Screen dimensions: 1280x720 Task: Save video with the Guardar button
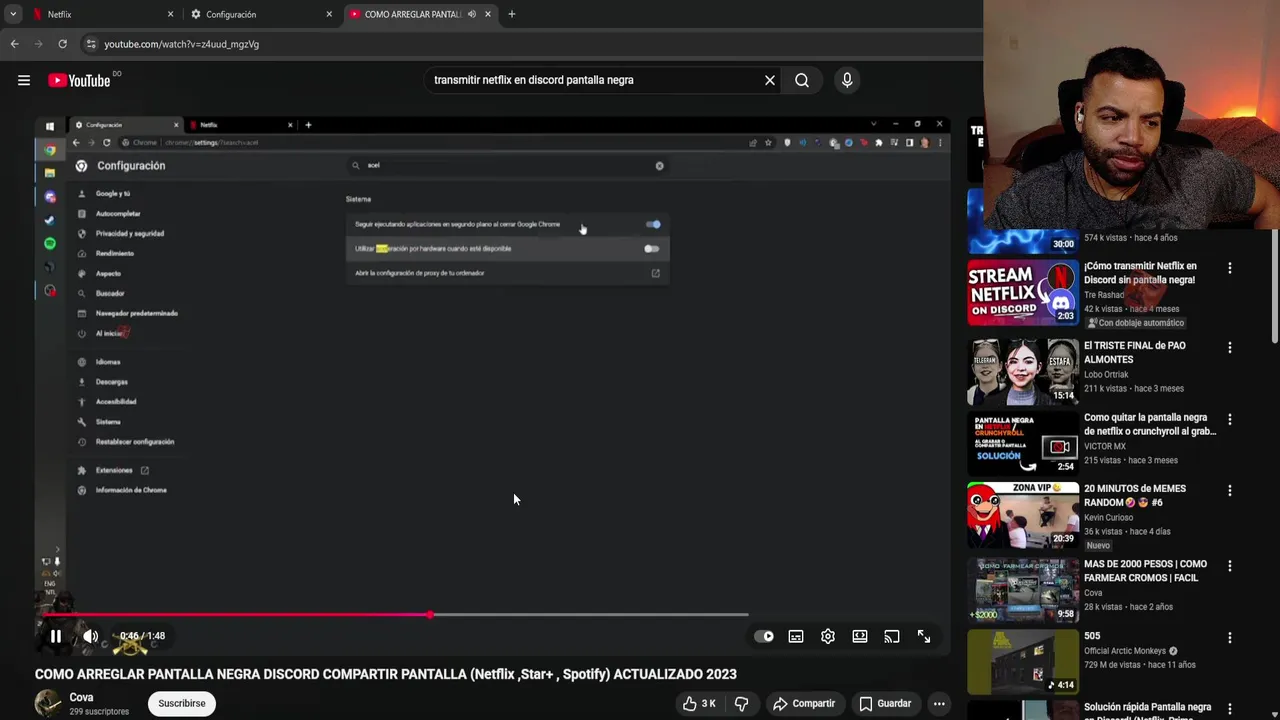pyautogui.click(x=885, y=703)
